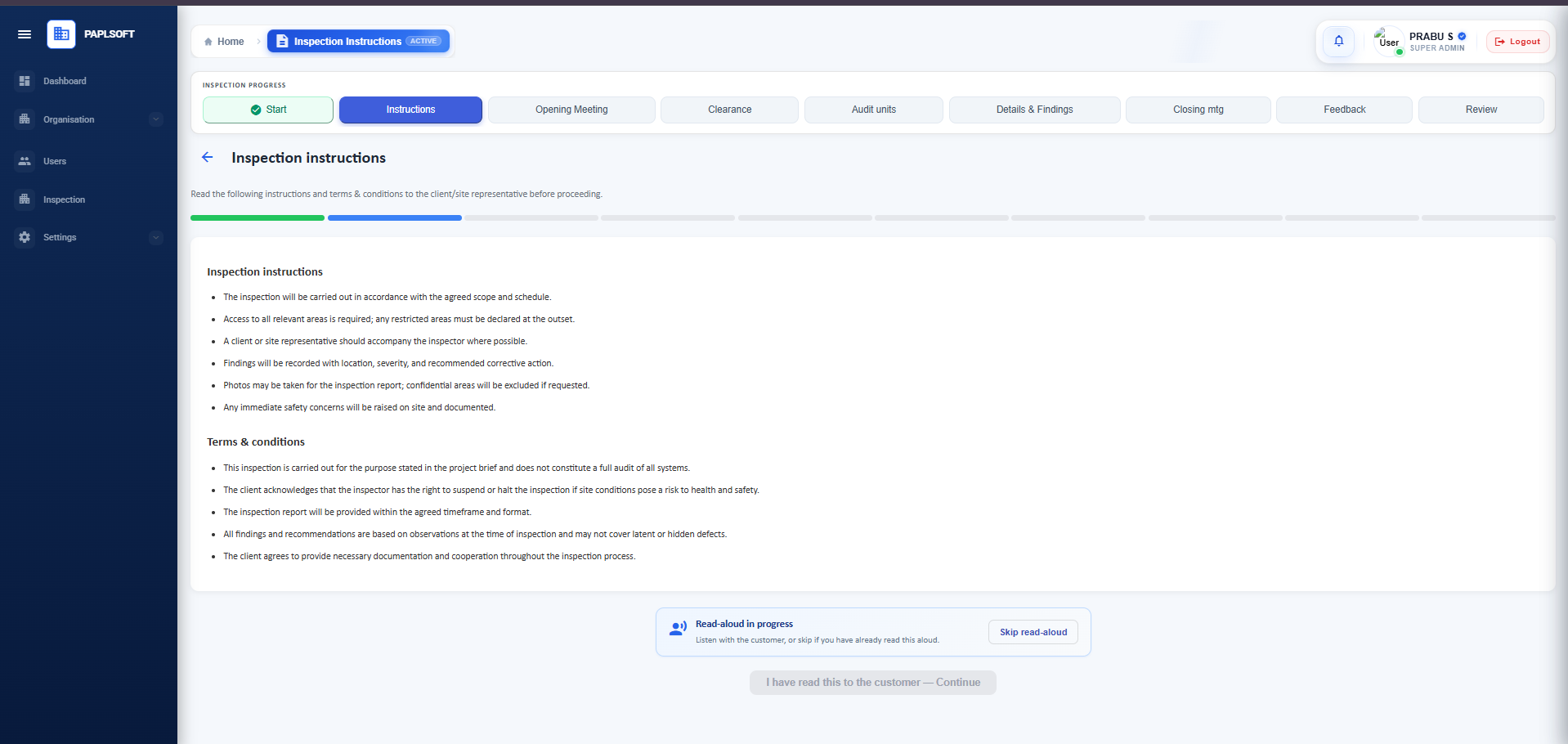Expand the Organisation submenu chevron

coord(156,119)
